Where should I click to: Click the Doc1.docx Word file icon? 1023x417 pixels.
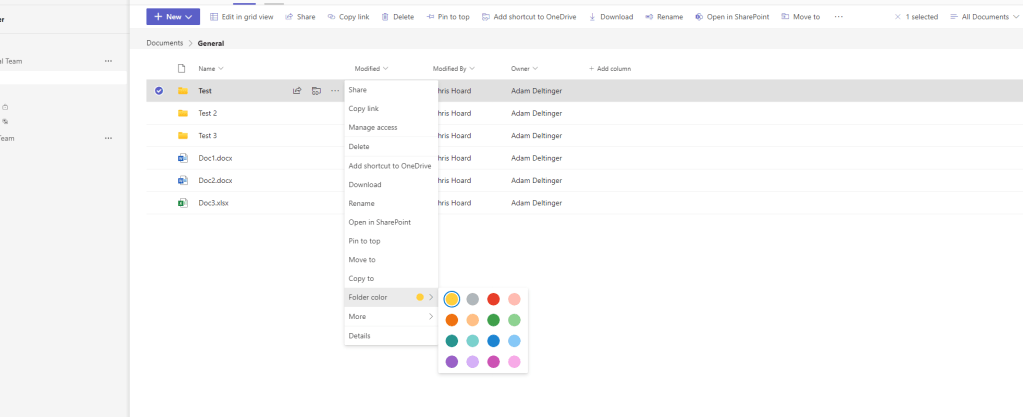coord(182,158)
